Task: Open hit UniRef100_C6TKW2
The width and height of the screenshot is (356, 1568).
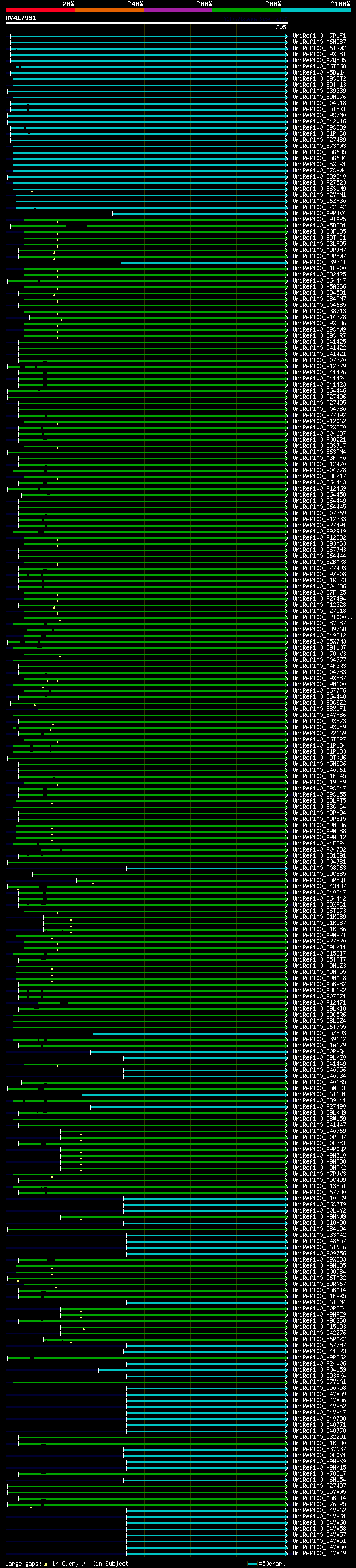Action: coord(319,48)
